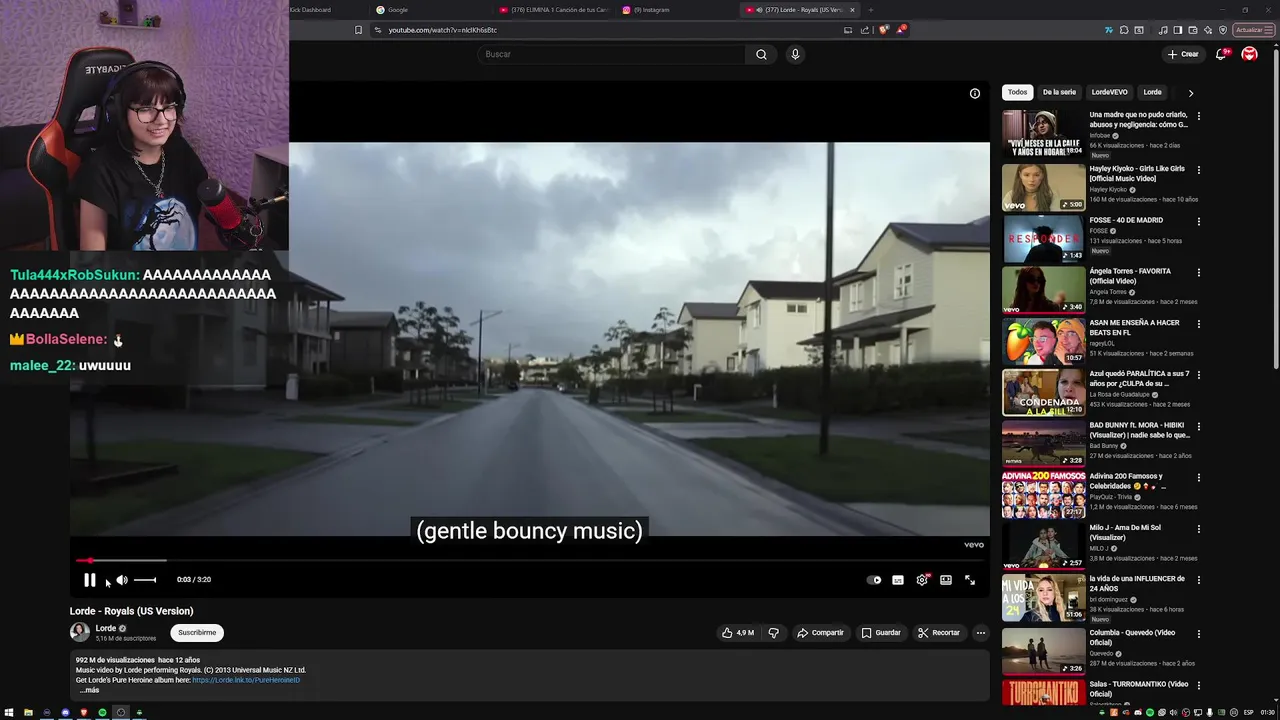Like the video with thumbs up
The height and width of the screenshot is (720, 1280).
pos(738,633)
